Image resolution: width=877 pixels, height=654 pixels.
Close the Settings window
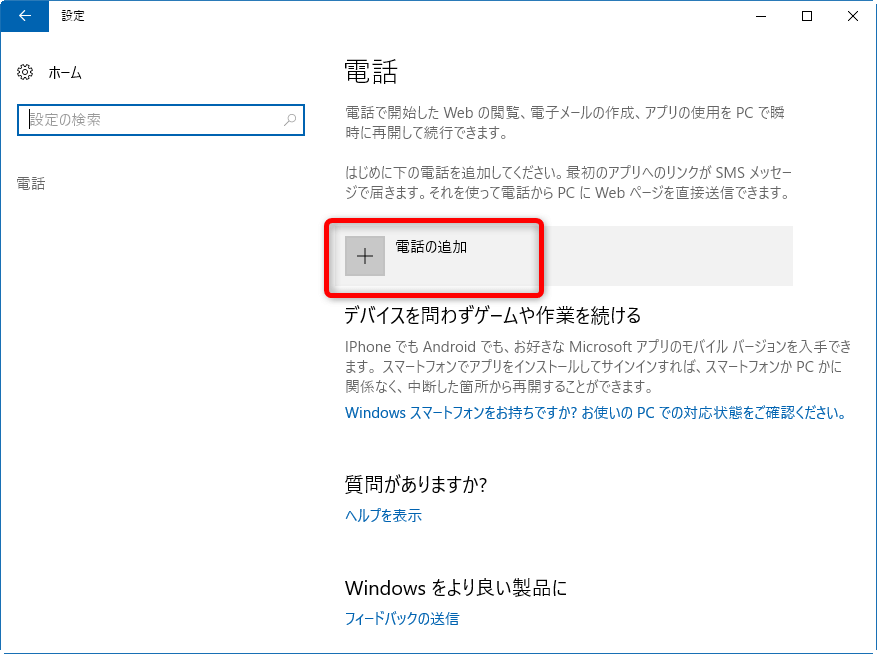pos(852,16)
